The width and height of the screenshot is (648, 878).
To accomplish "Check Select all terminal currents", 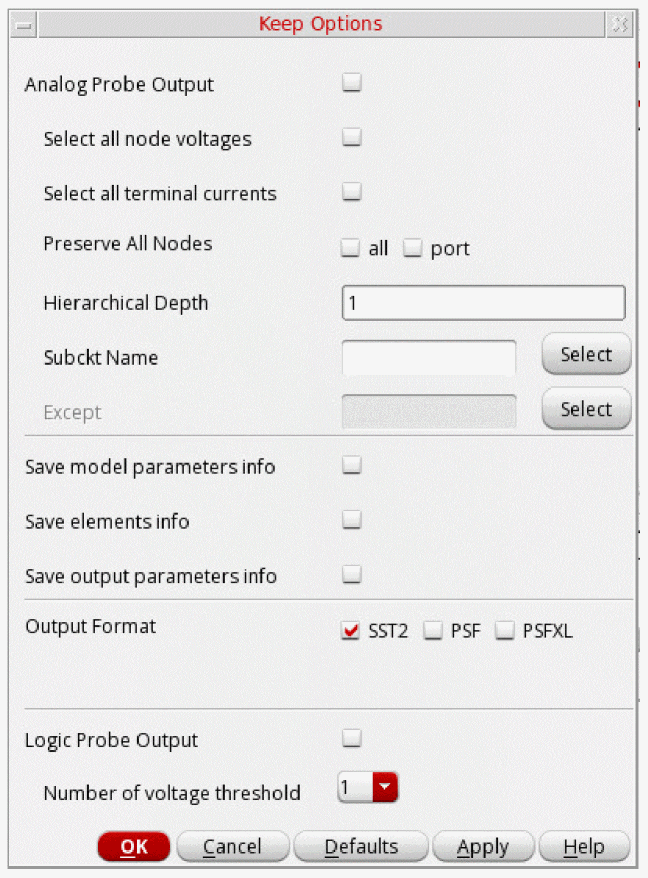I will [352, 192].
